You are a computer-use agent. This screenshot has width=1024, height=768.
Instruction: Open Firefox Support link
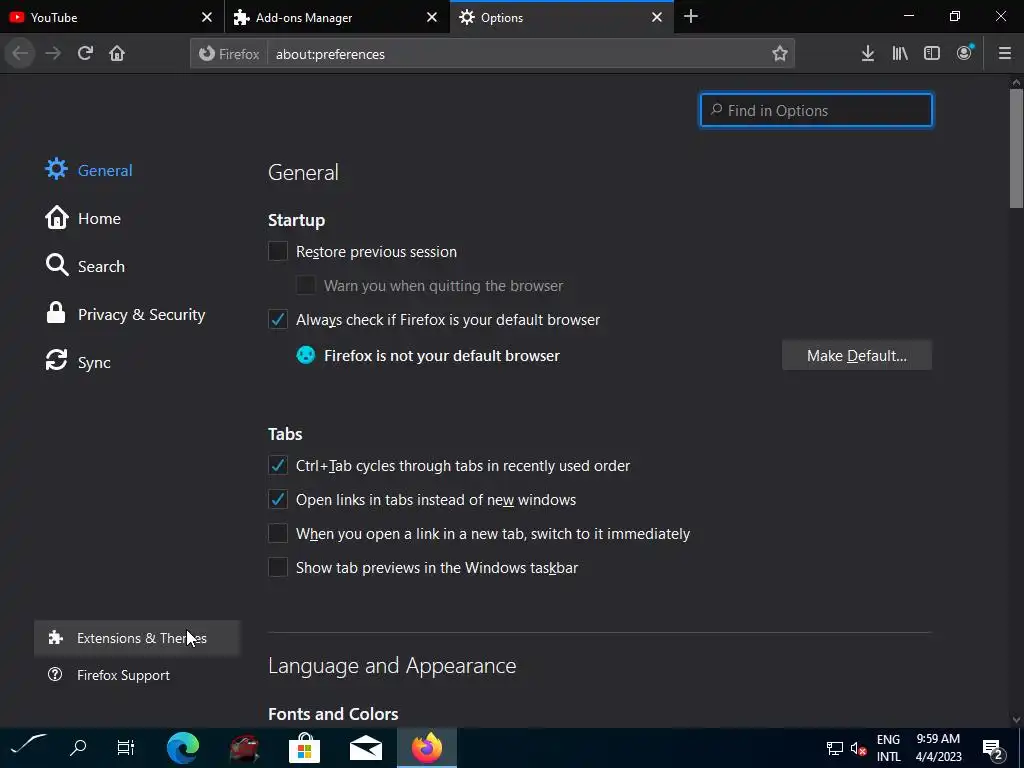(x=108, y=675)
